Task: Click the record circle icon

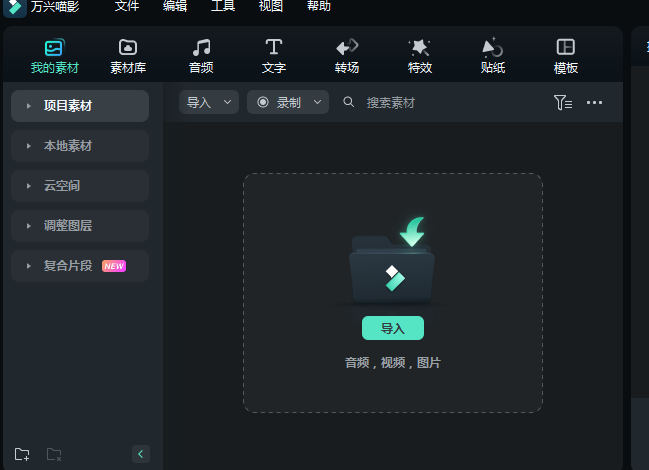Action: (263, 102)
